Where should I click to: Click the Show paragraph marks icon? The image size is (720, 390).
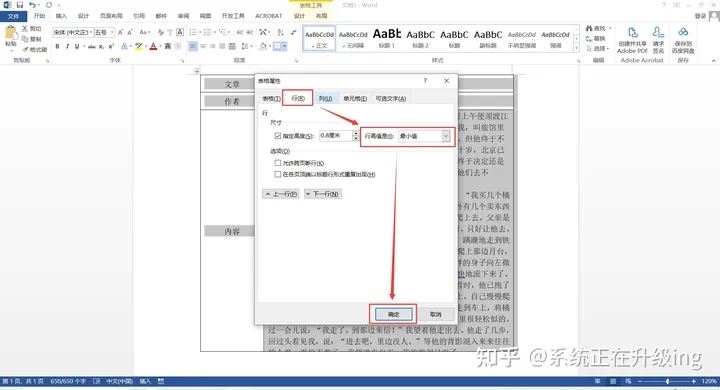pos(293,32)
